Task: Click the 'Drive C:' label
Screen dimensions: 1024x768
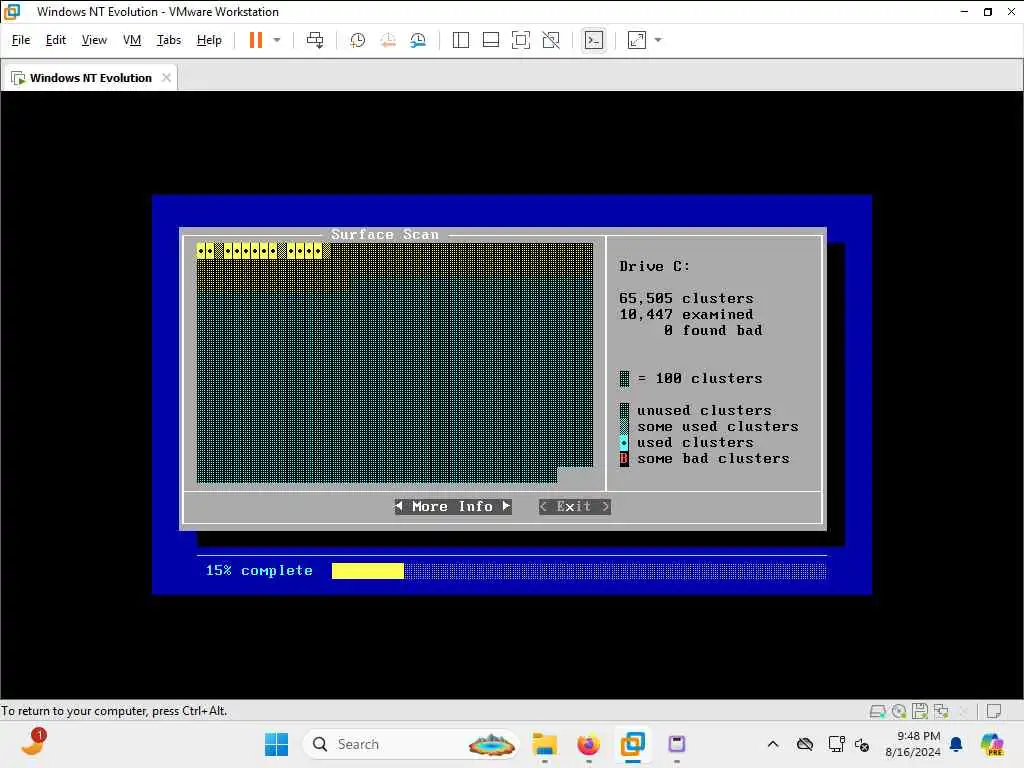Action: click(654, 266)
